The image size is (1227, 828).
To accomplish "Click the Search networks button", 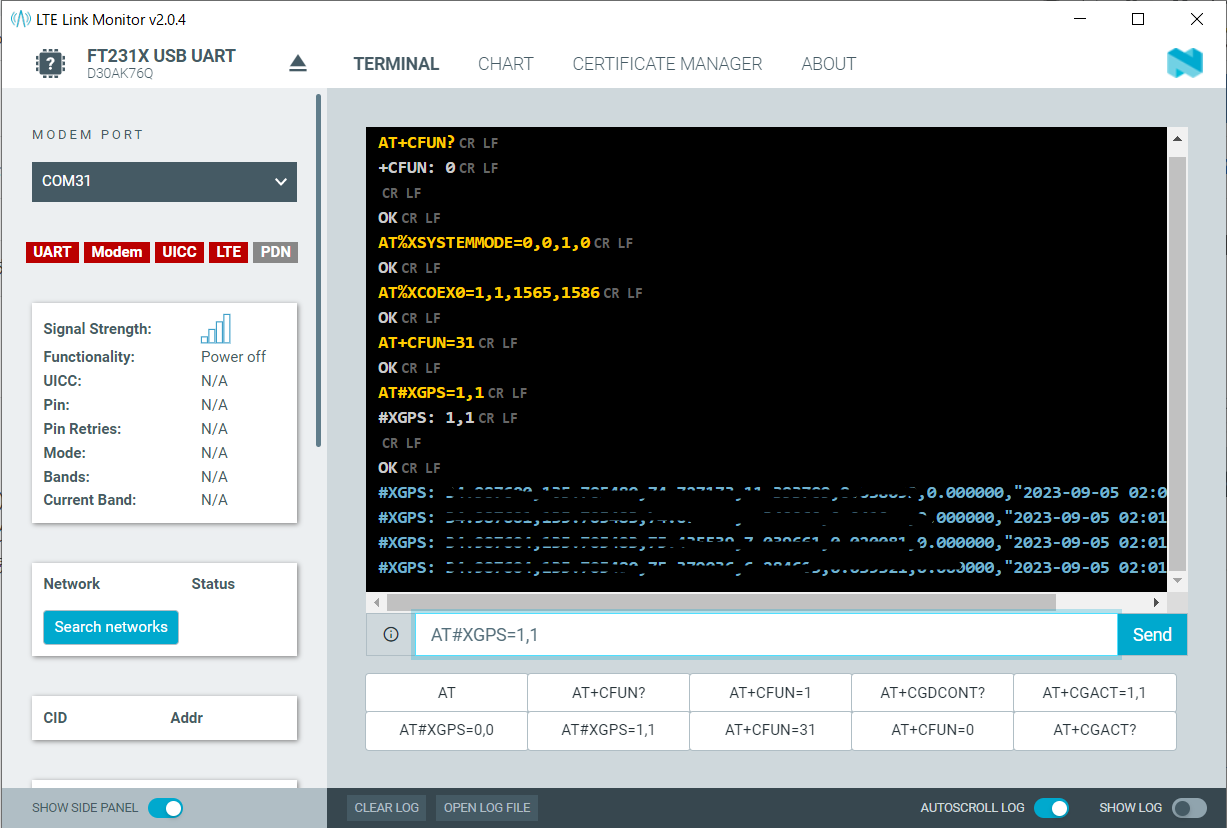I will (111, 627).
